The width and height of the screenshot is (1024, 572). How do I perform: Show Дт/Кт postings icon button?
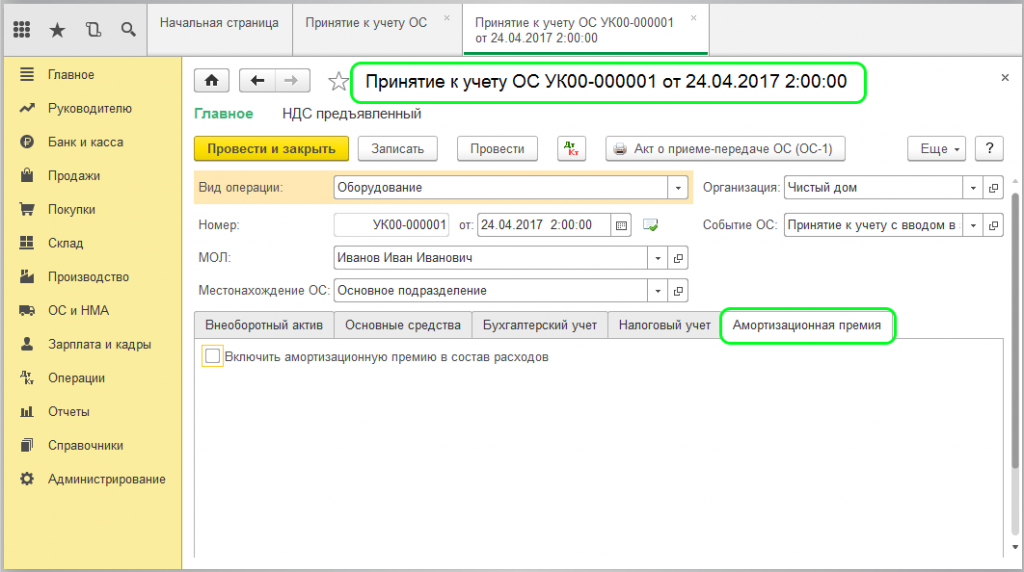tap(572, 149)
